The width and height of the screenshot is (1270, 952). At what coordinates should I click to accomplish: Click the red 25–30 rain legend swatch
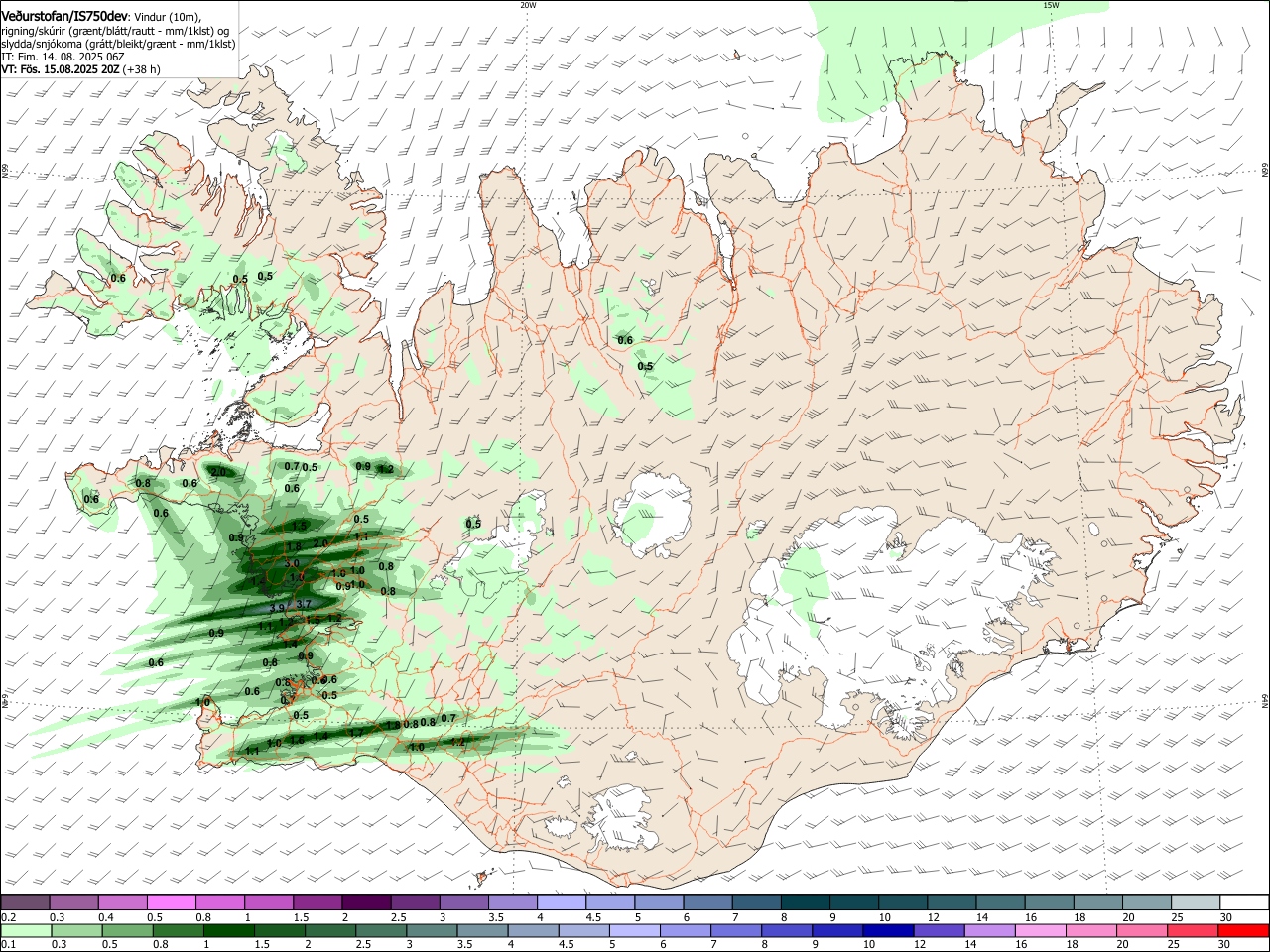tap(1193, 930)
